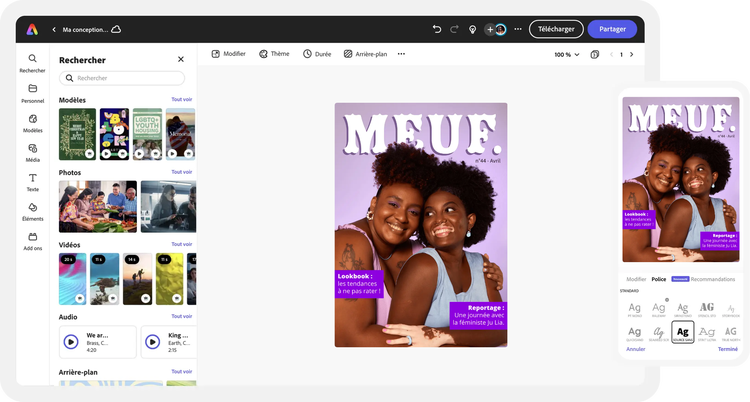Click Terminé on the phone panel
This screenshot has width=750, height=402.
pyautogui.click(x=728, y=349)
